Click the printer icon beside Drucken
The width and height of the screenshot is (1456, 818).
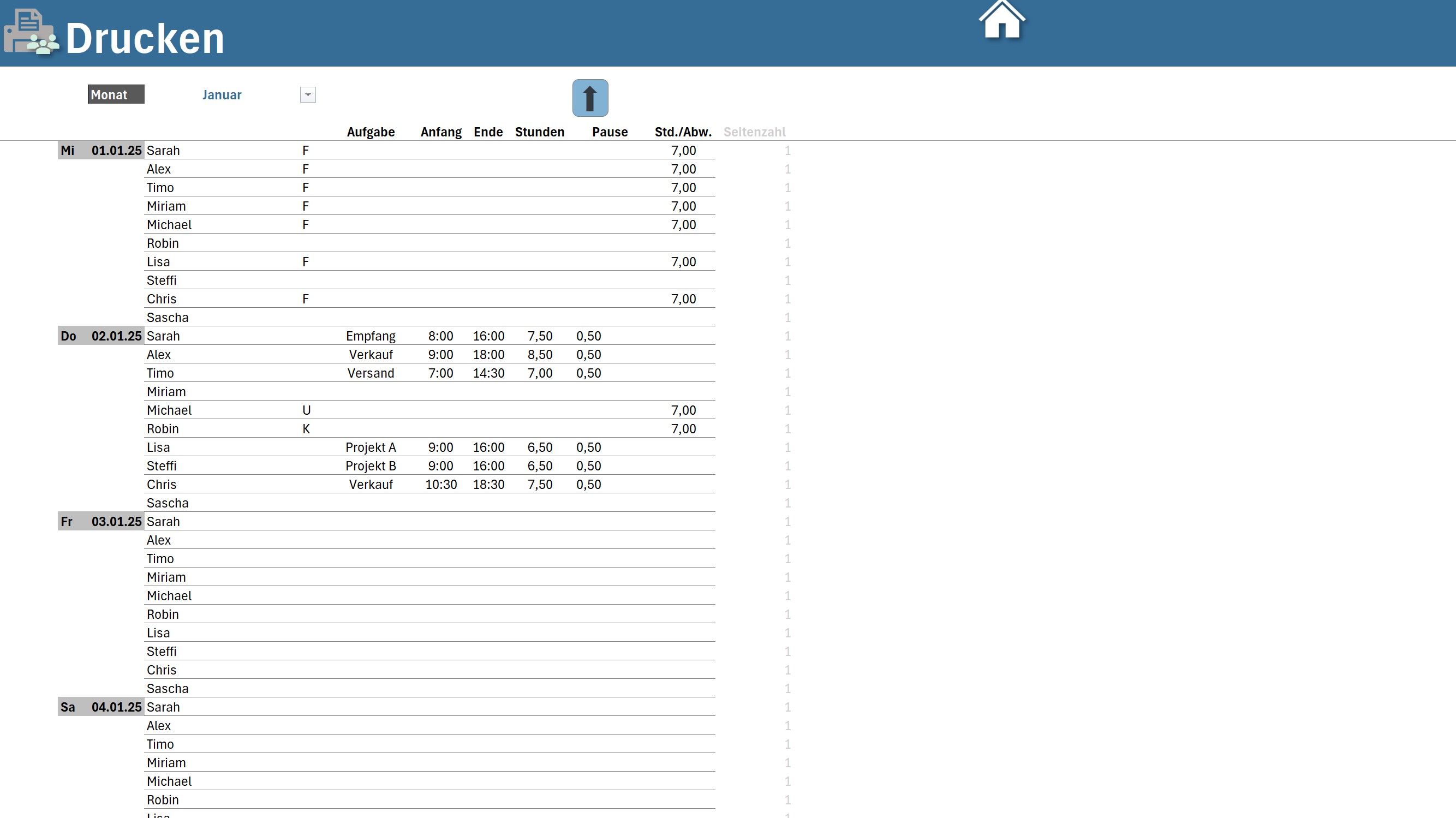pyautogui.click(x=31, y=33)
